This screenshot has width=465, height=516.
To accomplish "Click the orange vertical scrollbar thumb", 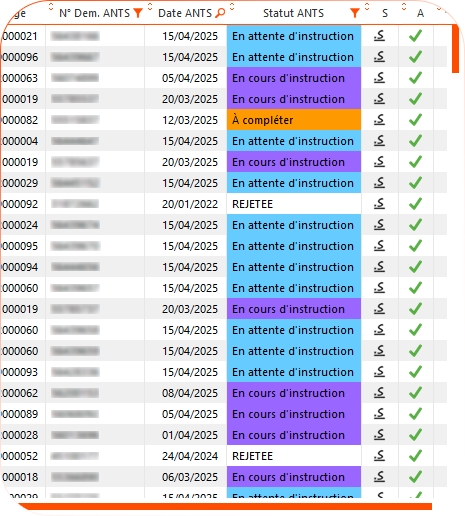I will coord(455,49).
